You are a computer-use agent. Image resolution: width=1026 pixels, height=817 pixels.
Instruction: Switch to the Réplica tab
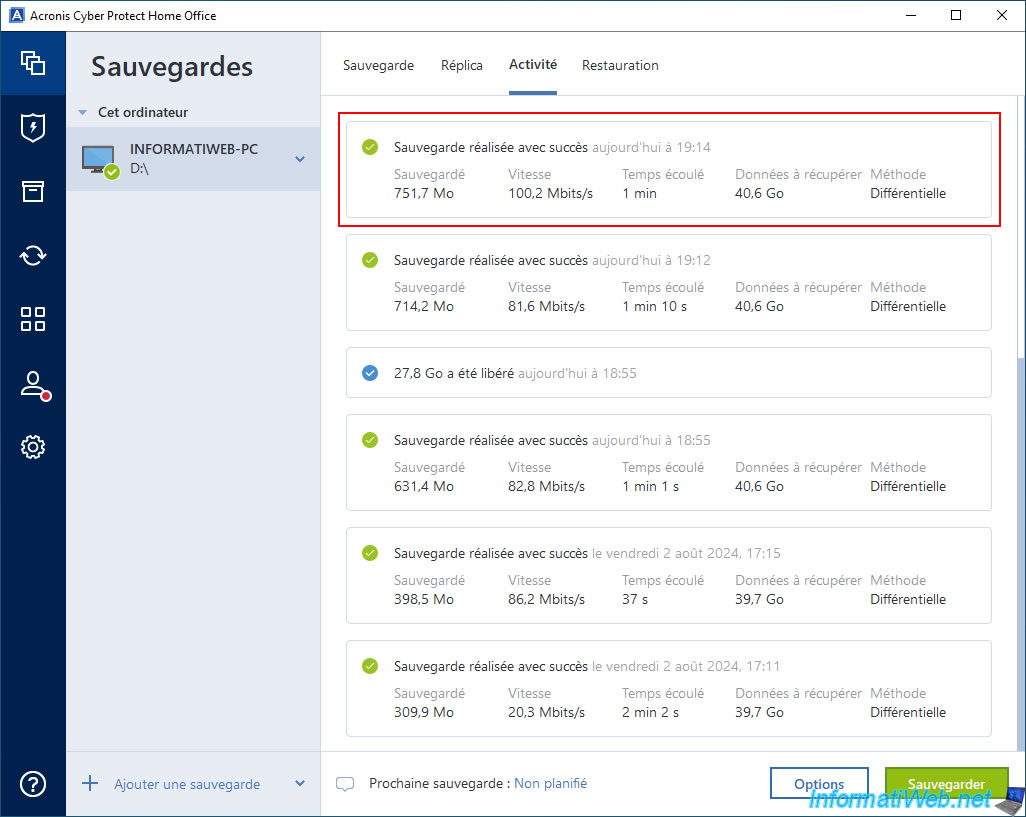[x=462, y=65]
